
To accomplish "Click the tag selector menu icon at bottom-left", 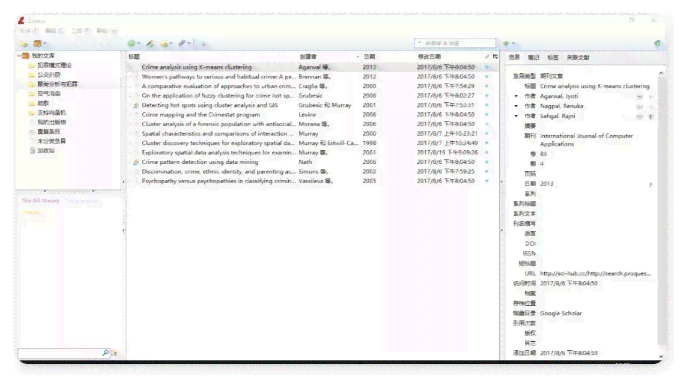I will pos(114,353).
